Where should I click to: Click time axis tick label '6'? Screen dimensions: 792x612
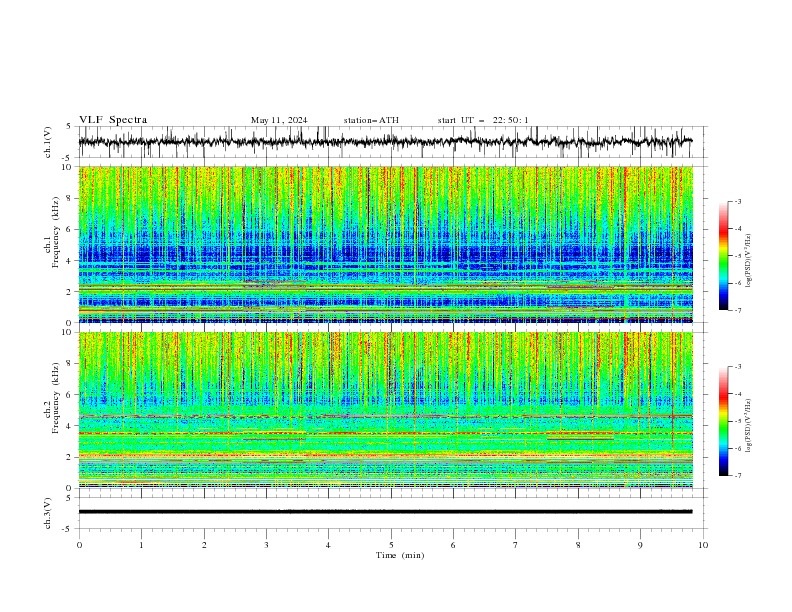pos(453,545)
